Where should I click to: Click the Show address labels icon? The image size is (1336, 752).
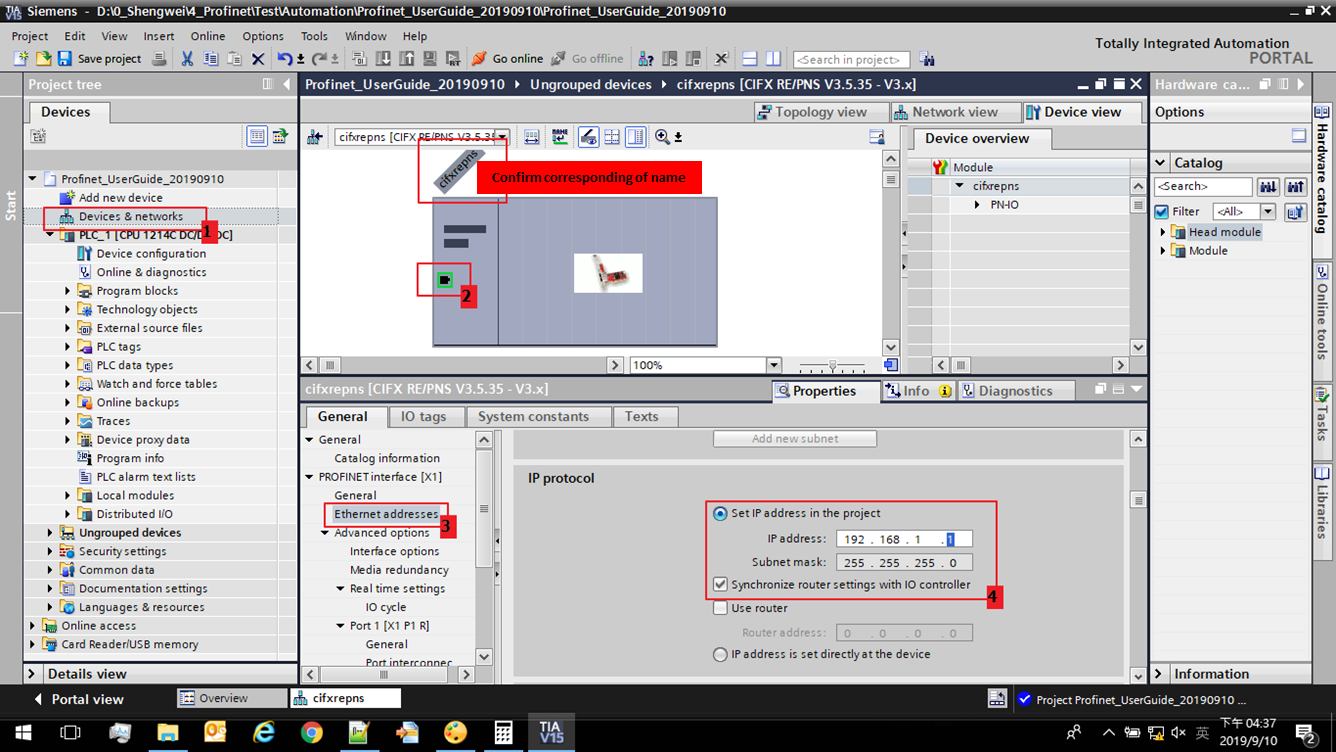[x=588, y=137]
